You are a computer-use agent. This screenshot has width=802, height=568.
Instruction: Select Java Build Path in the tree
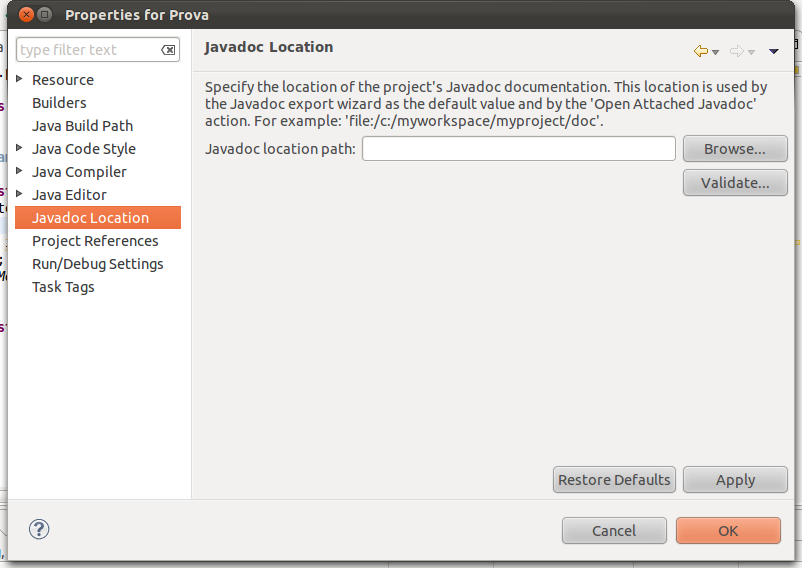click(x=82, y=126)
